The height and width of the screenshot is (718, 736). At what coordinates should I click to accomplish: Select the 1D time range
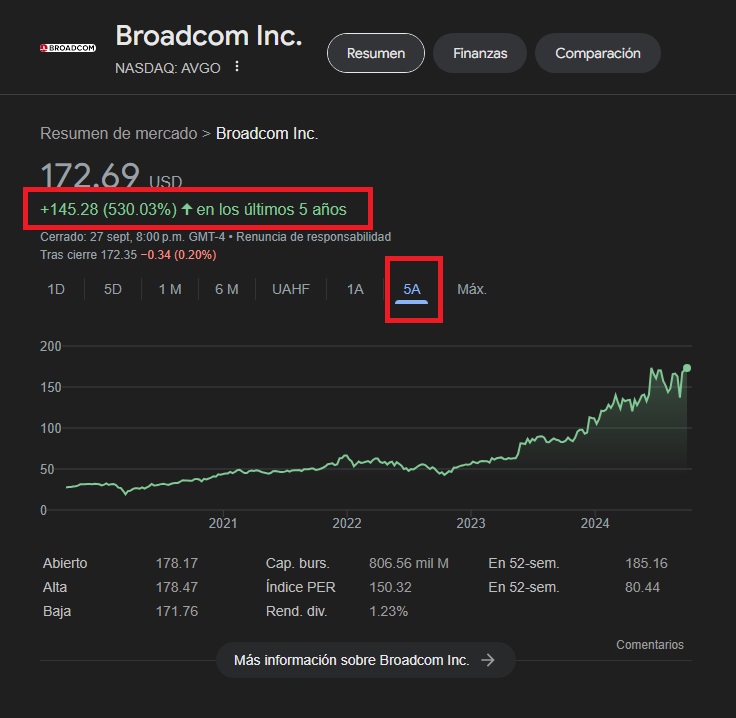(57, 290)
